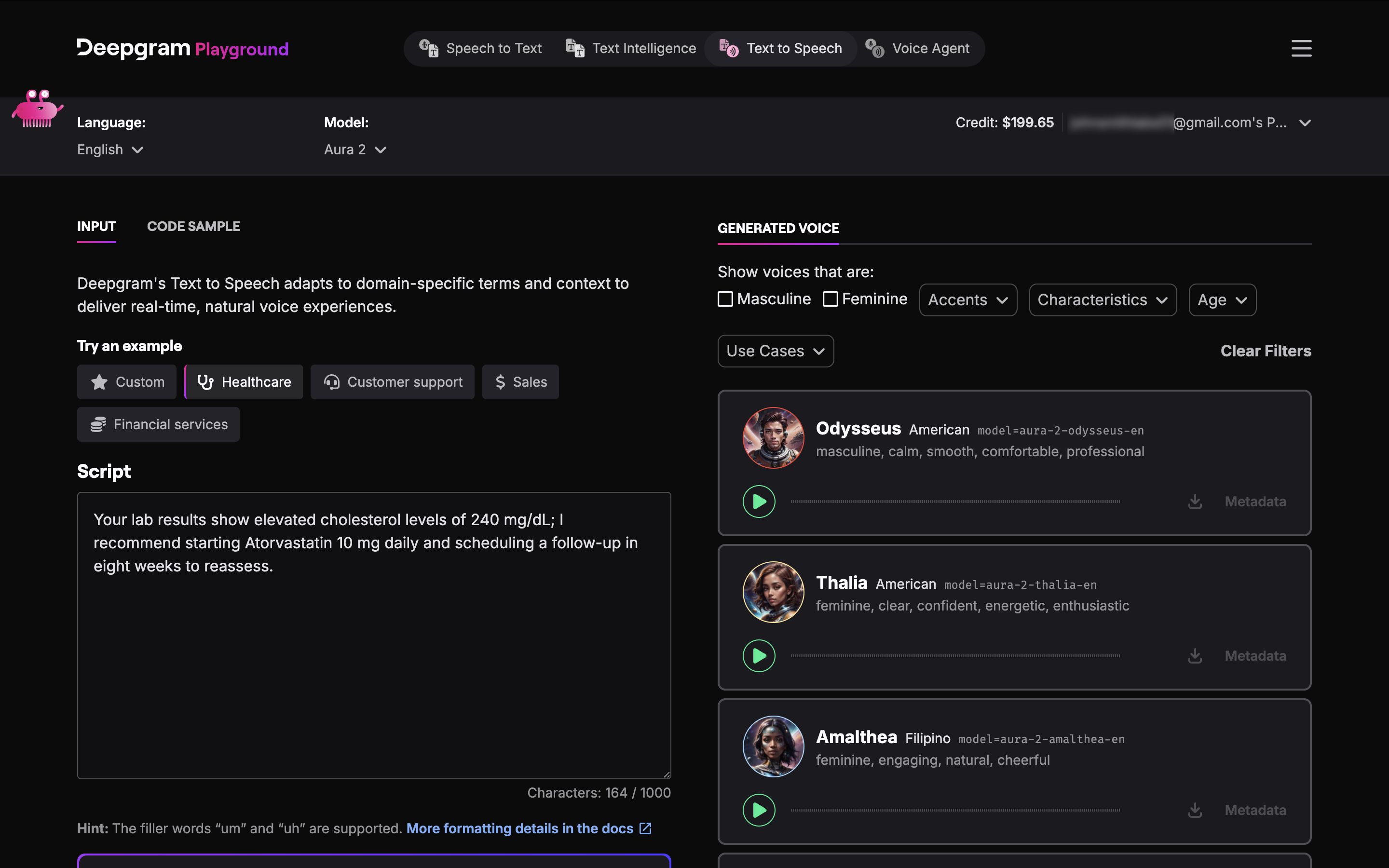Switch to Text Intelligence
This screenshot has height=868, width=1389.
631,48
